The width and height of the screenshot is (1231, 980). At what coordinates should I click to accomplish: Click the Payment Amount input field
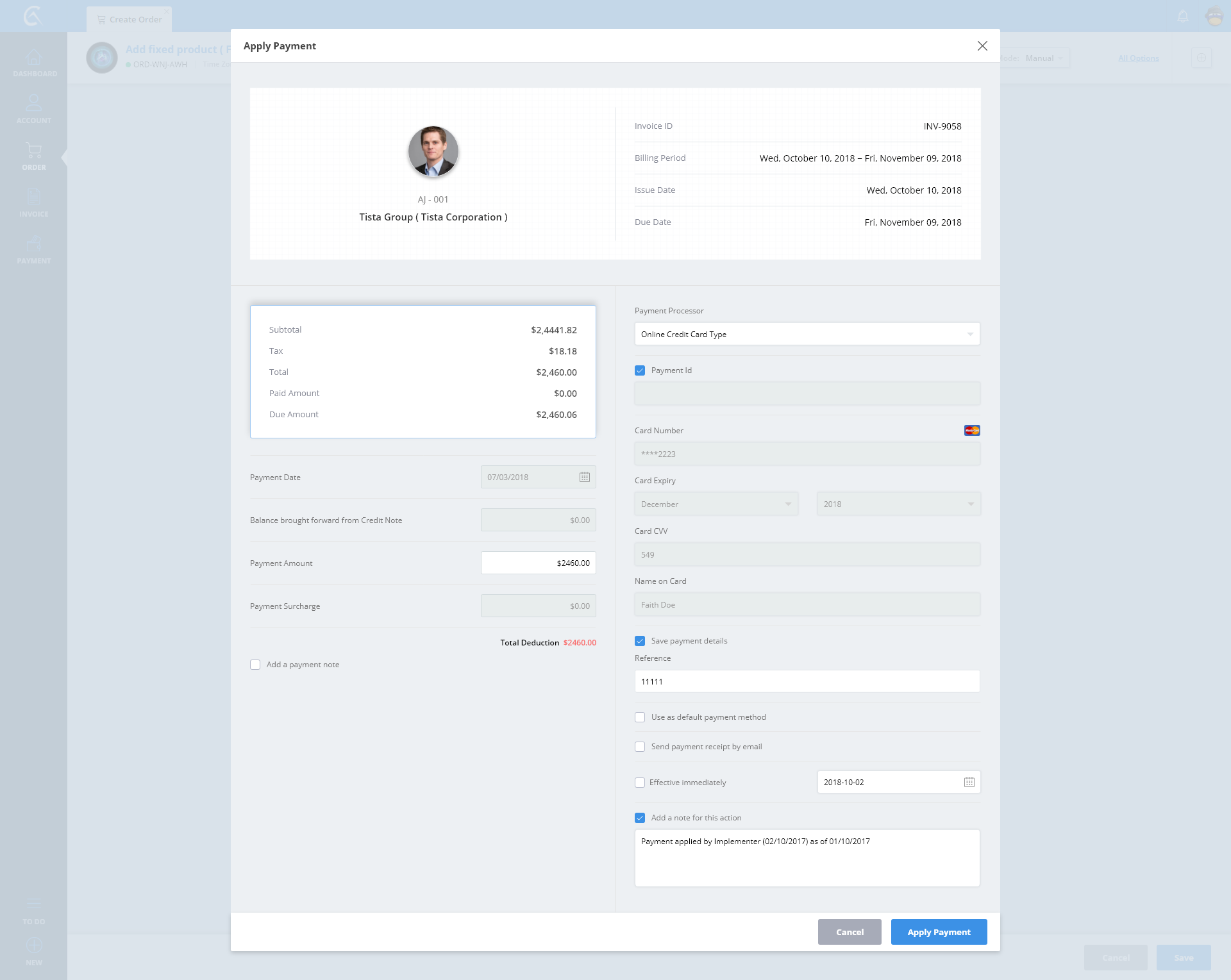(x=538, y=563)
